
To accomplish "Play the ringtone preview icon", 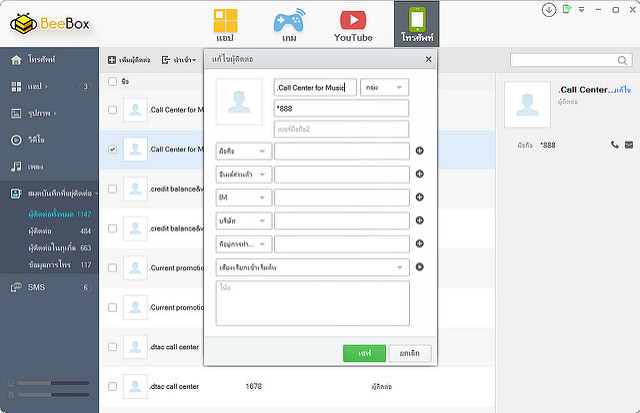I will 419,267.
